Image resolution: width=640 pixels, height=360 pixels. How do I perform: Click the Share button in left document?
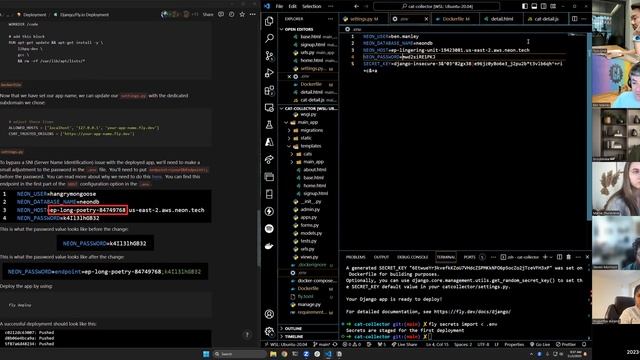coord(208,14)
